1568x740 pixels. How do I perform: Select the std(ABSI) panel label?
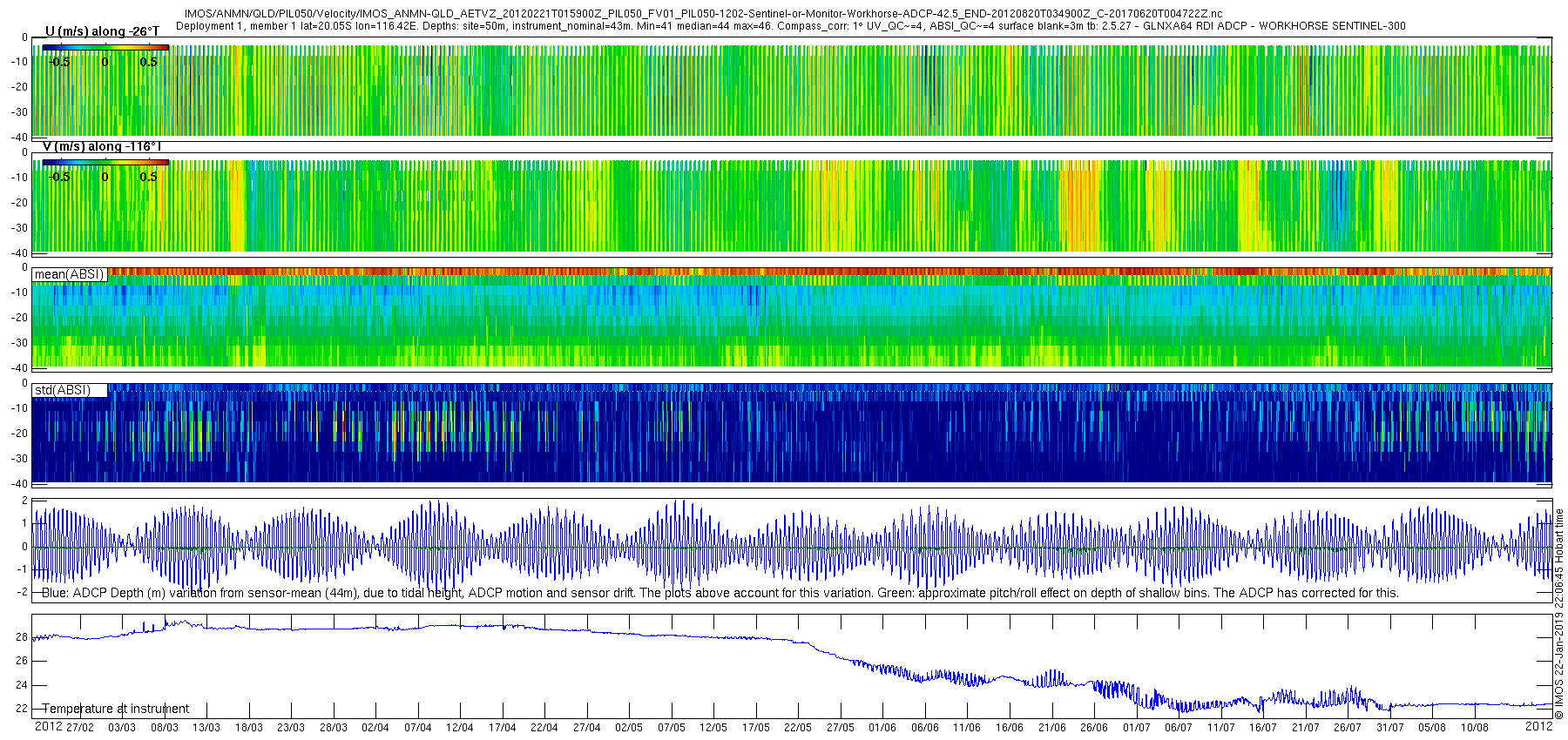click(70, 390)
